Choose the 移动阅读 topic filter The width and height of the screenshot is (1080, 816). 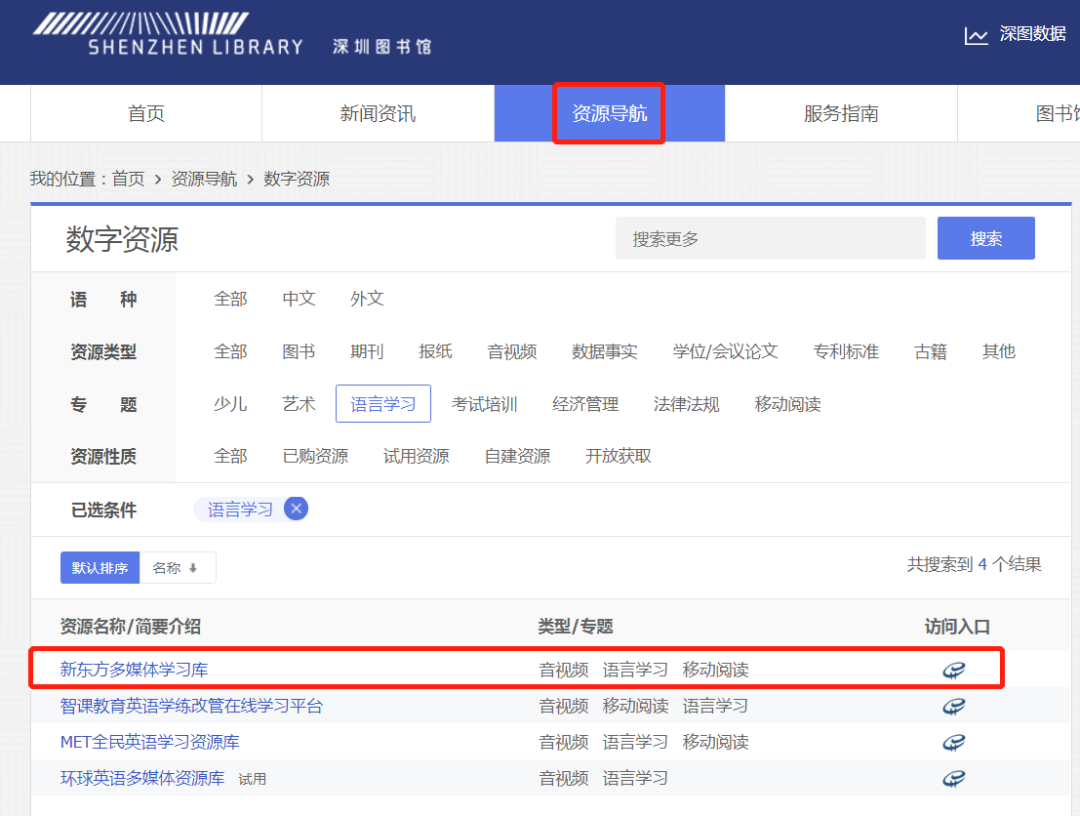click(788, 404)
